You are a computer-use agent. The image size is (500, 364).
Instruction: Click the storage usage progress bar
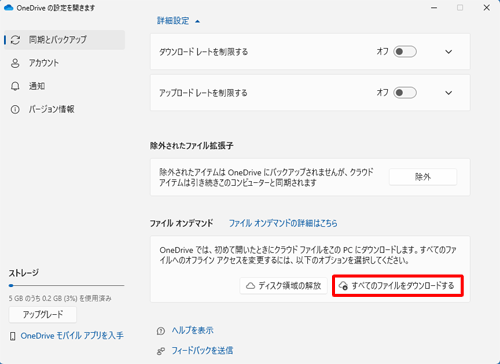pos(67,286)
